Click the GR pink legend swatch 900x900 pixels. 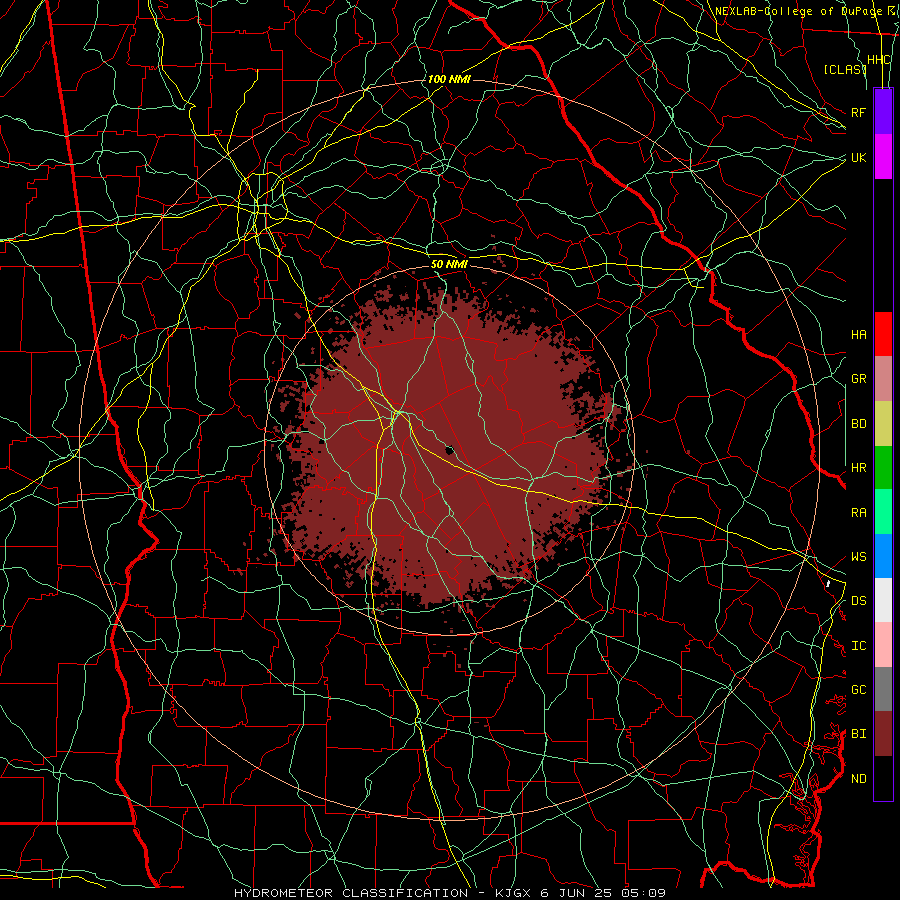(883, 379)
